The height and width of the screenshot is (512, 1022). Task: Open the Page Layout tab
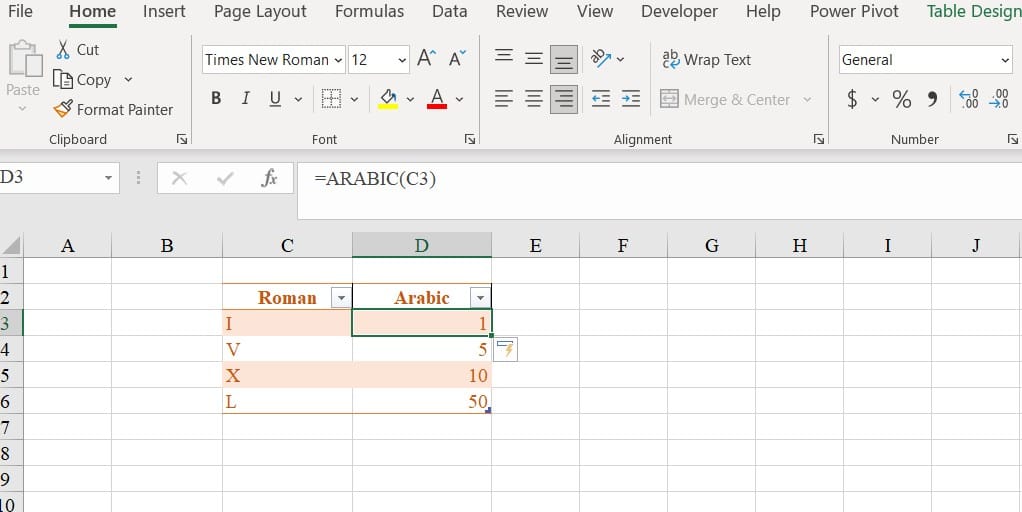coord(260,12)
